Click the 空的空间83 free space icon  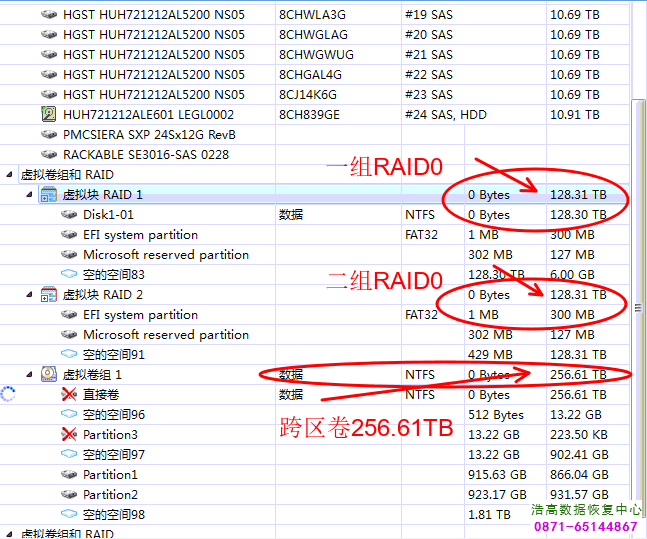[69, 275]
